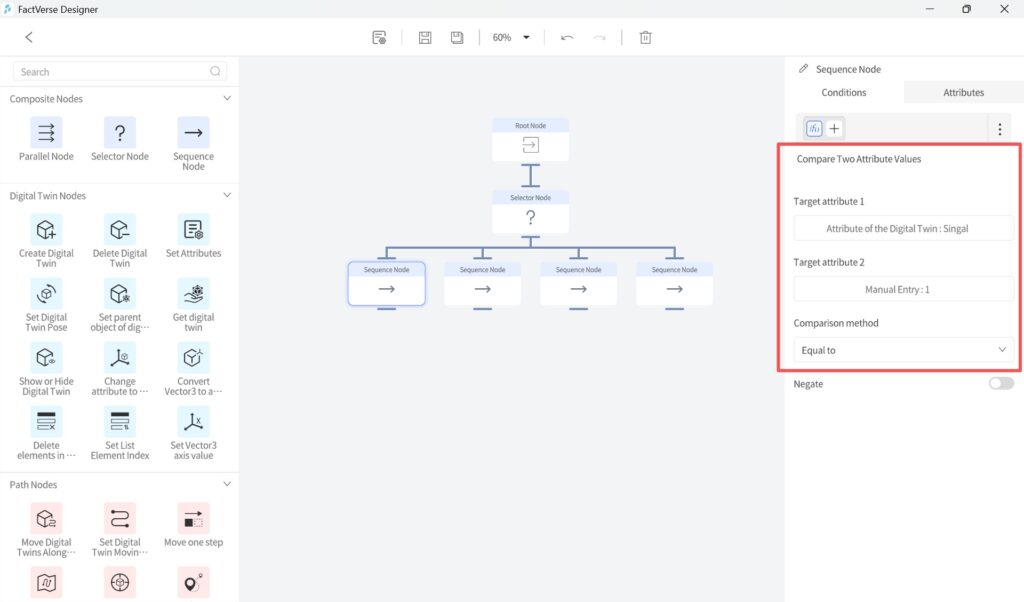Collapse the Path Nodes section
This screenshot has width=1024, height=602.
[227, 484]
